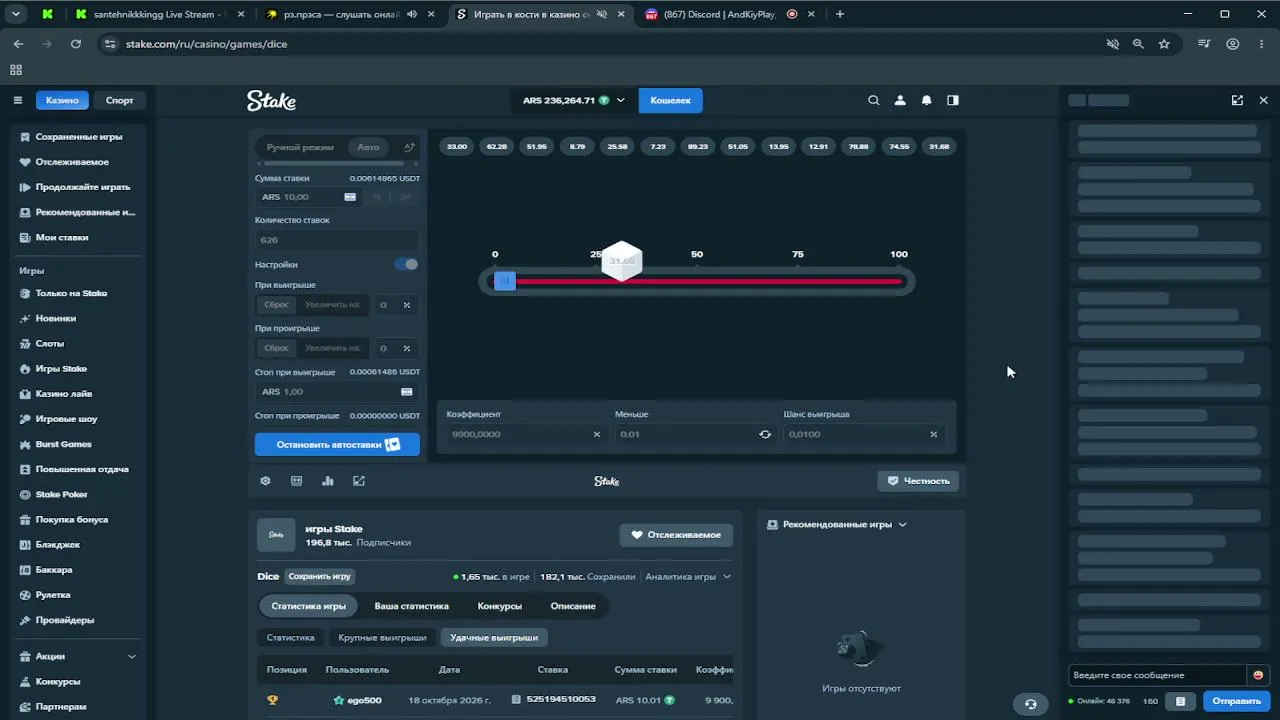Screen dimensions: 1280x720
Task: Open the live statistics chart icon
Action: point(328,481)
